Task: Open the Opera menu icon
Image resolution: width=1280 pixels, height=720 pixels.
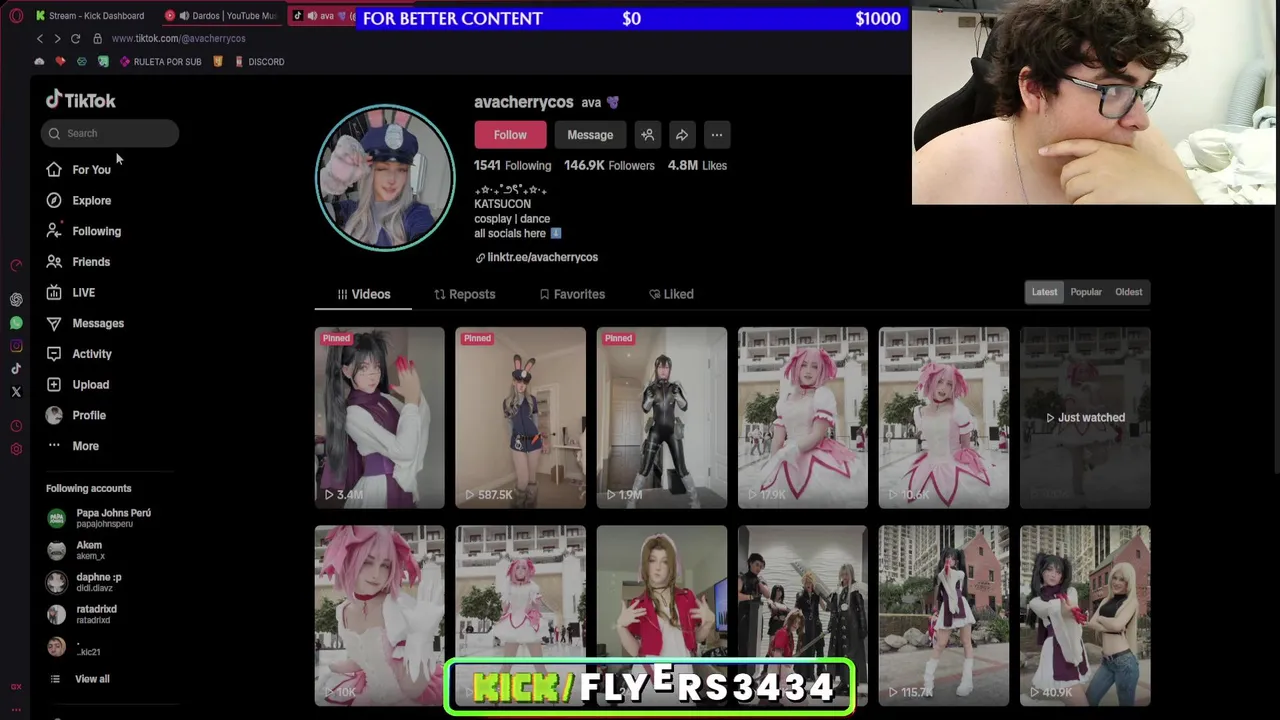Action: (x=16, y=16)
